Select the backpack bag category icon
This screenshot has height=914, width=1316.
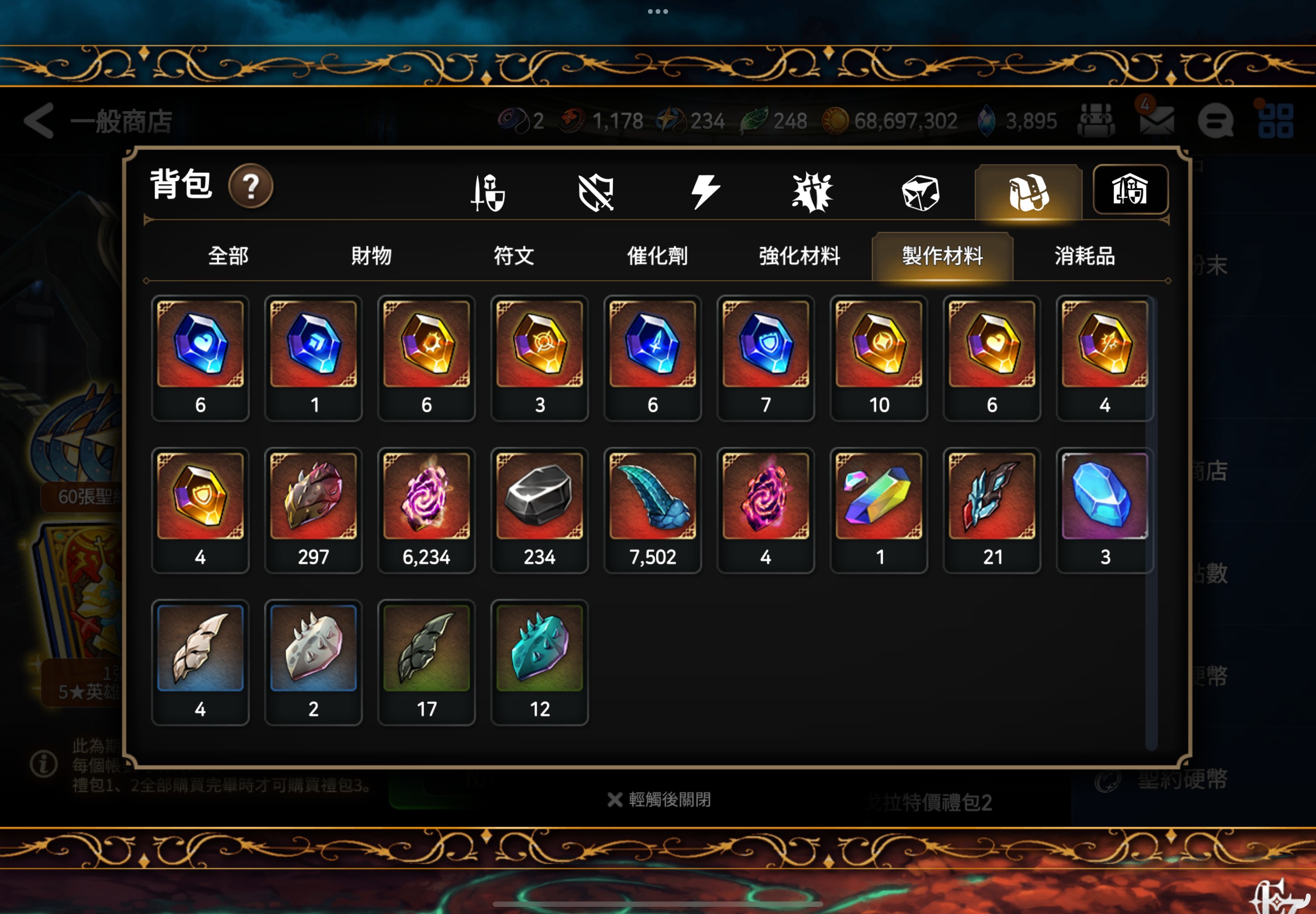[1028, 193]
